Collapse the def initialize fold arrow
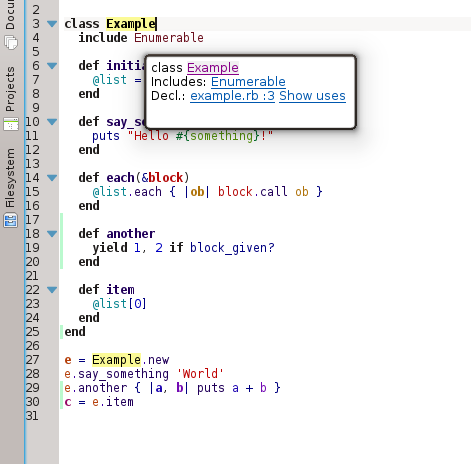The height and width of the screenshot is (464, 471). tap(52, 66)
